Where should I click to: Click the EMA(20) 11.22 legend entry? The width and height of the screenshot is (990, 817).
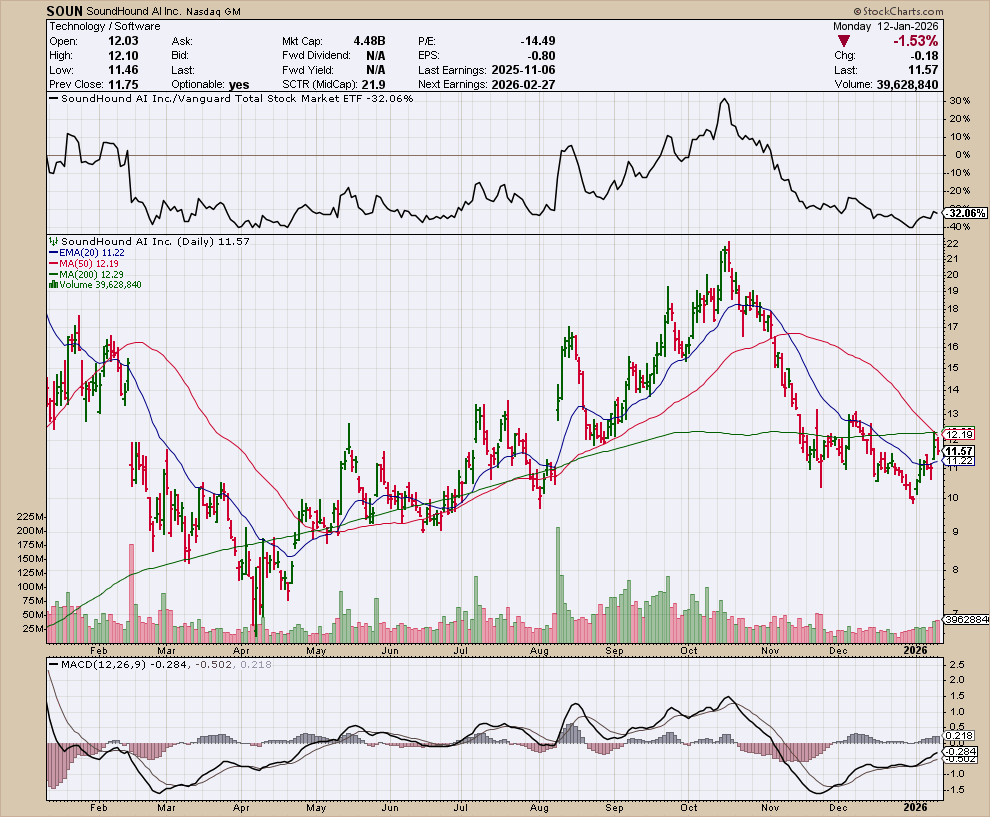point(86,253)
